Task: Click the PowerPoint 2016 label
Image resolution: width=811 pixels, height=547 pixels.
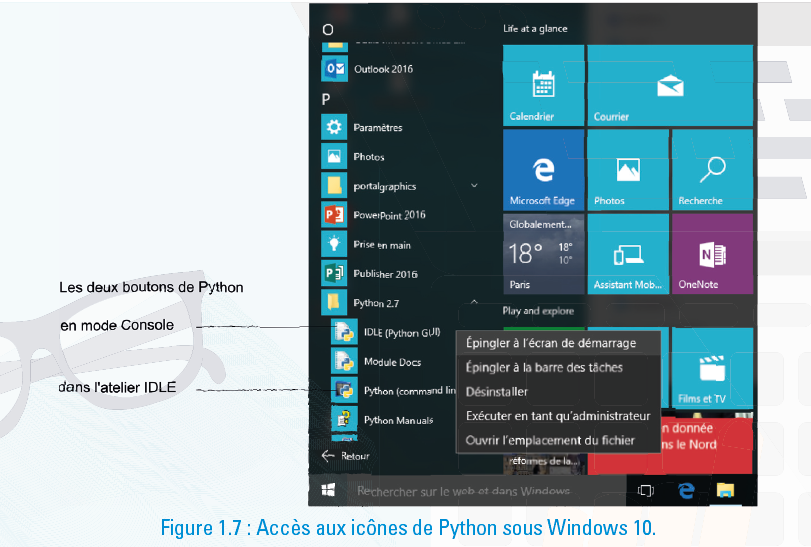Action: point(389,215)
